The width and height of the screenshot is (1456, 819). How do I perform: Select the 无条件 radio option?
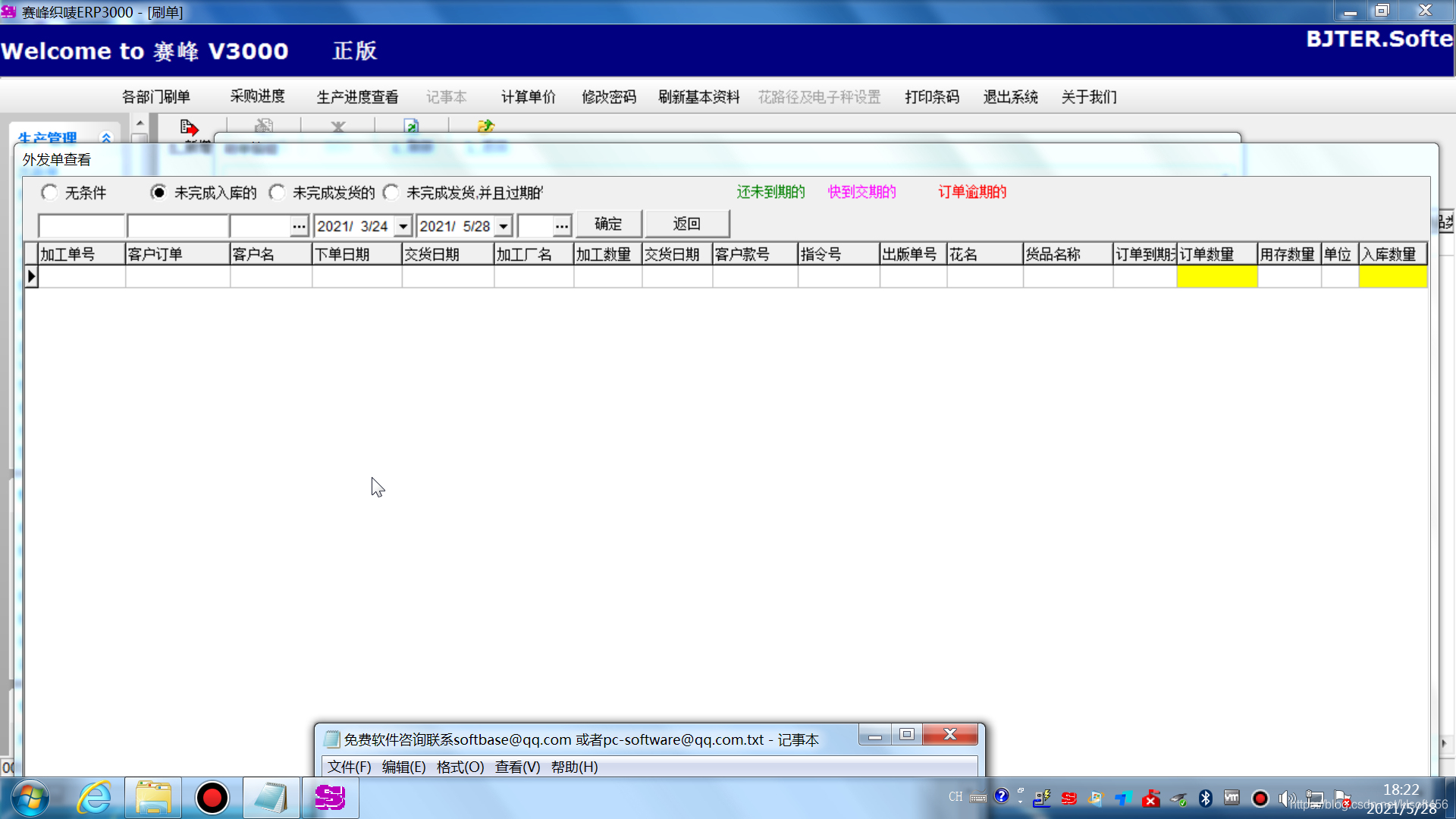(x=49, y=193)
